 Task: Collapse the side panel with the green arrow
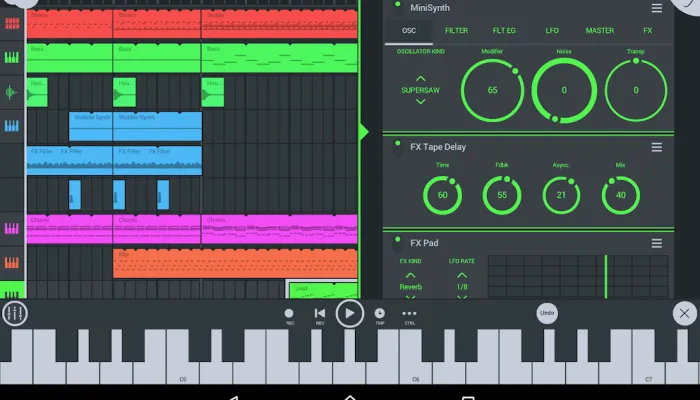tap(364, 132)
